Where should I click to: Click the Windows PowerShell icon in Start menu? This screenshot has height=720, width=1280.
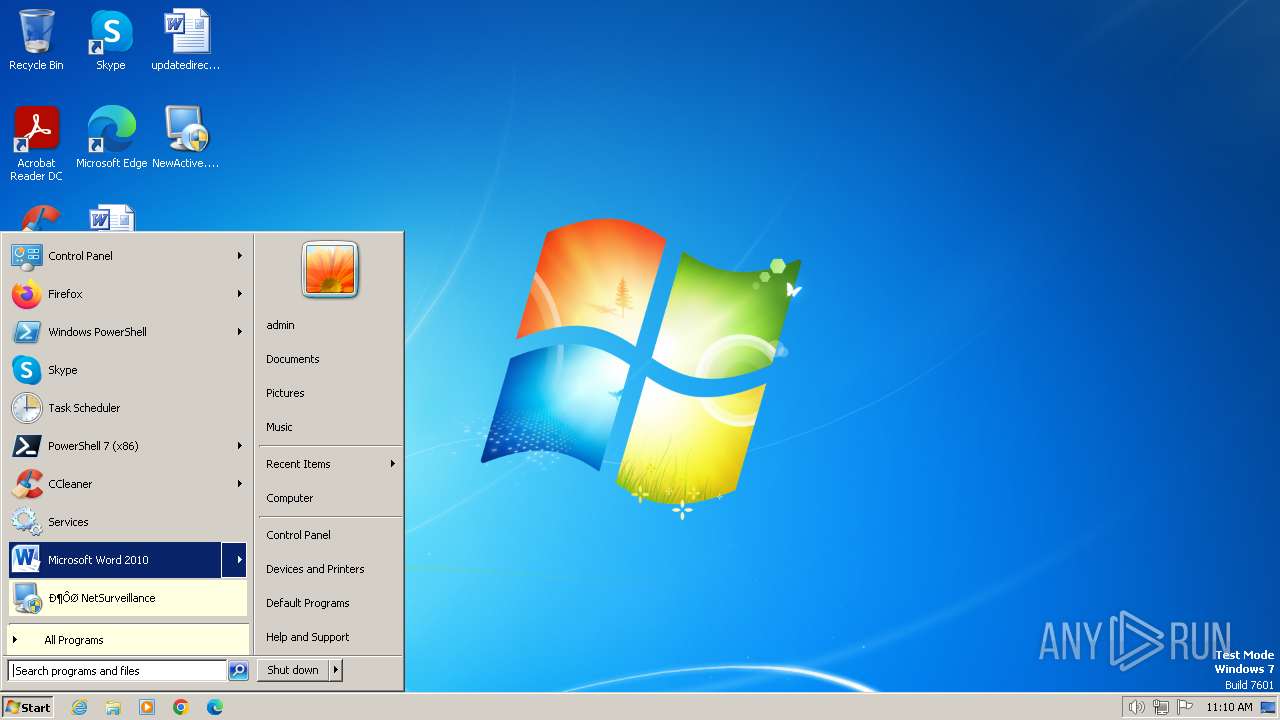pos(26,332)
